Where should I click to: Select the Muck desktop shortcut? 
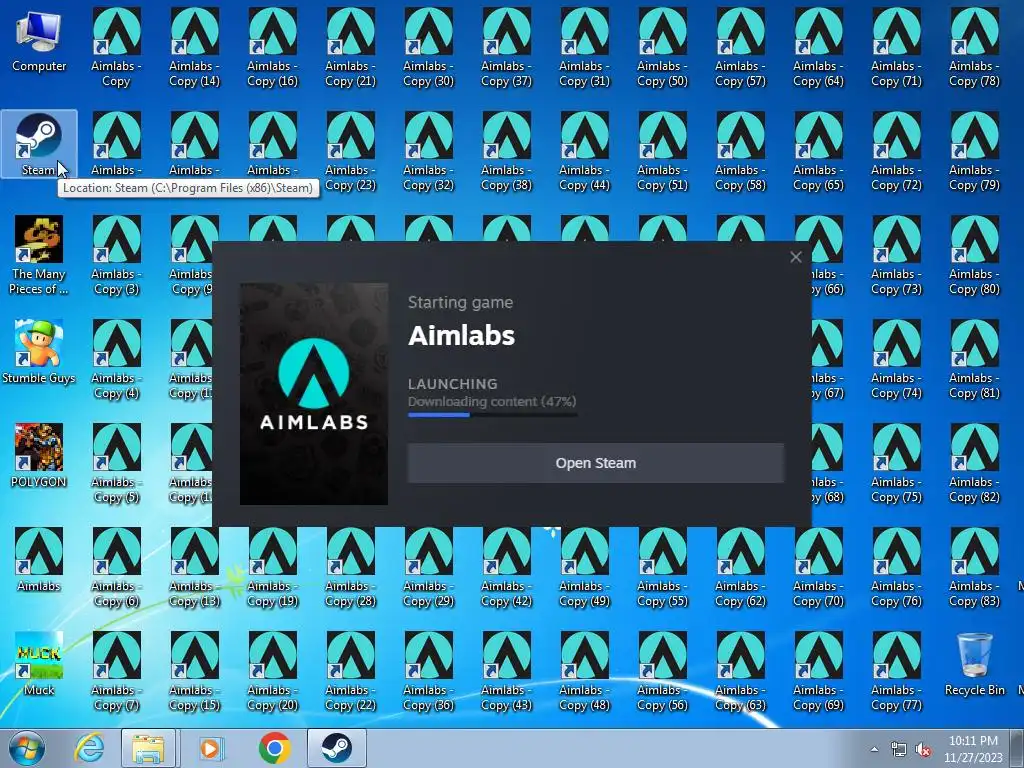tap(39, 664)
